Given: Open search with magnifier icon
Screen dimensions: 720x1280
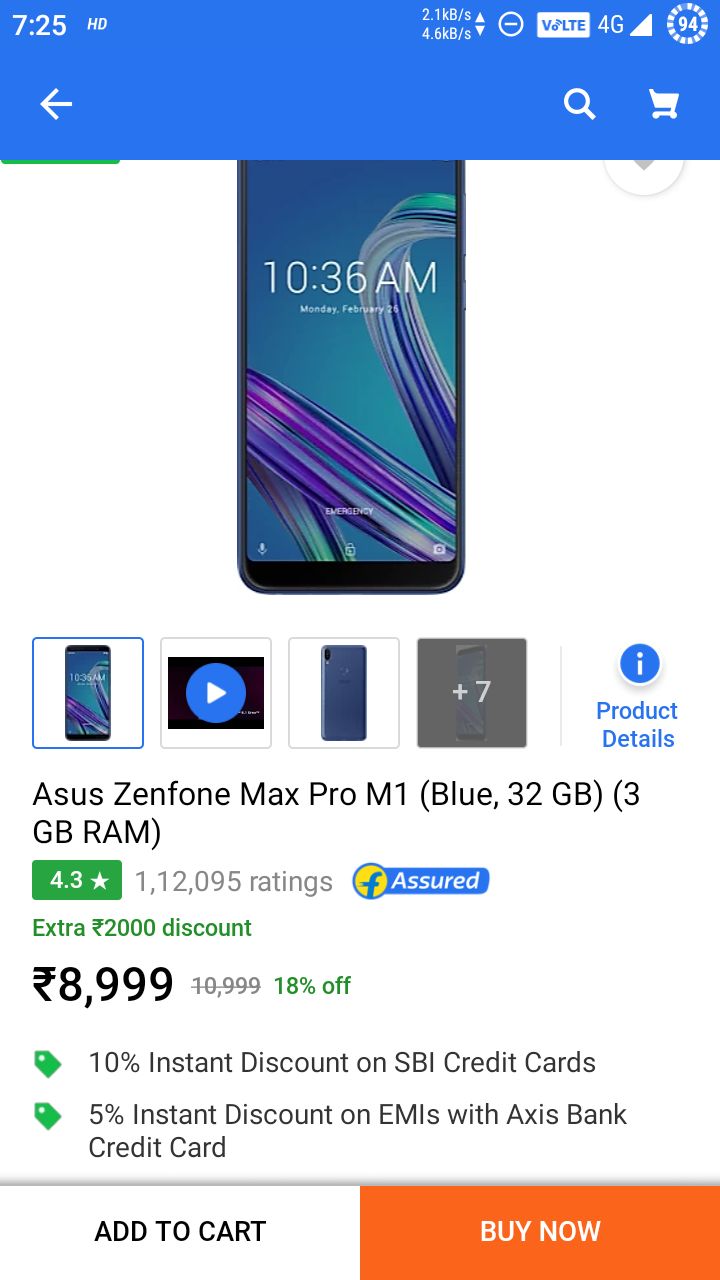Looking at the screenshot, I should pos(579,104).
